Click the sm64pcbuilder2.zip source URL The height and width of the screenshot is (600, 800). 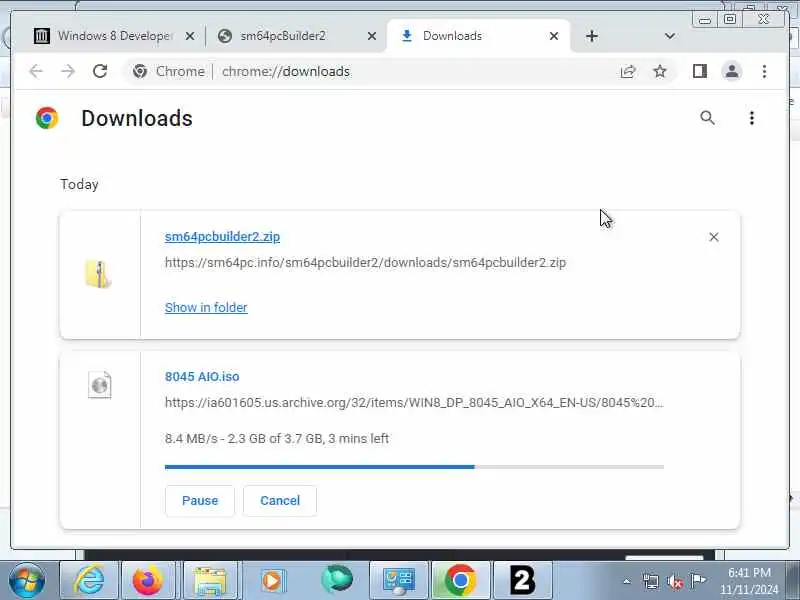click(x=365, y=263)
